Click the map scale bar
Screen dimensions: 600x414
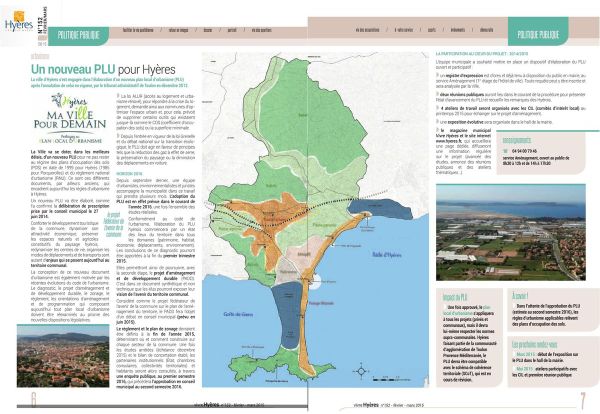pos(391,379)
